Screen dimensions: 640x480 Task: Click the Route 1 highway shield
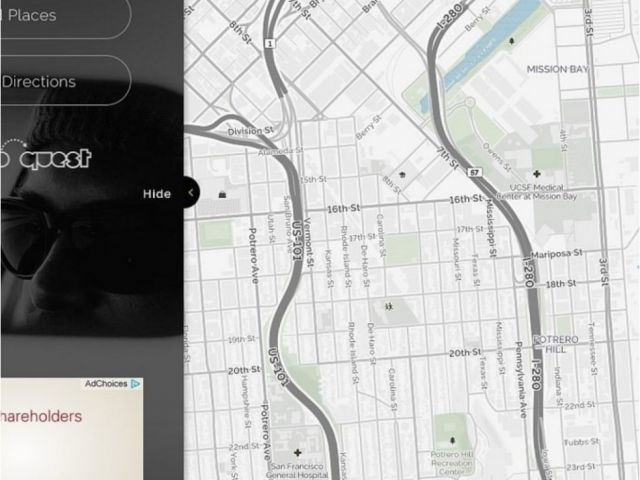(270, 44)
